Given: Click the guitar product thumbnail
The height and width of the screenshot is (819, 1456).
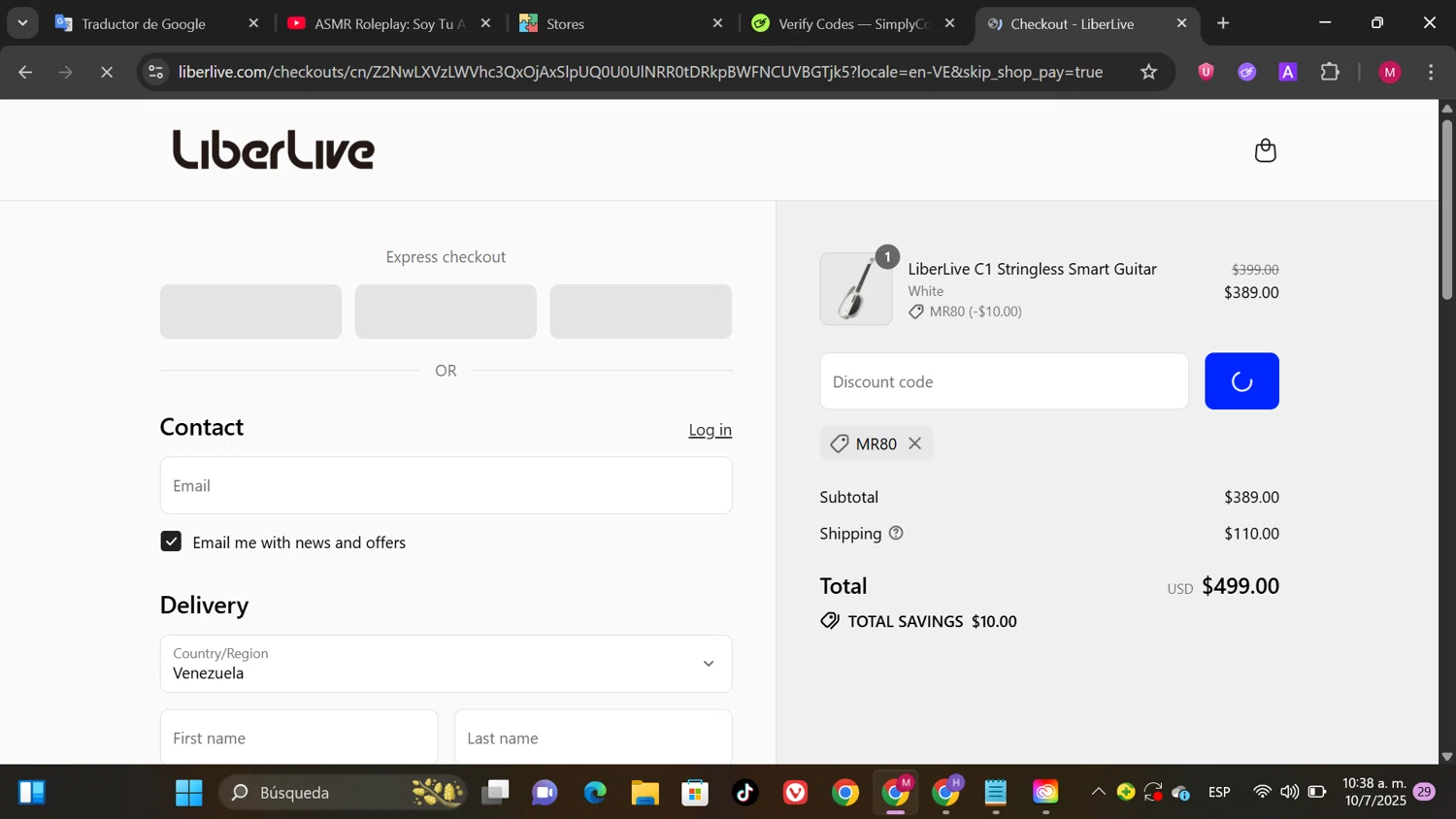Looking at the screenshot, I should (x=856, y=289).
